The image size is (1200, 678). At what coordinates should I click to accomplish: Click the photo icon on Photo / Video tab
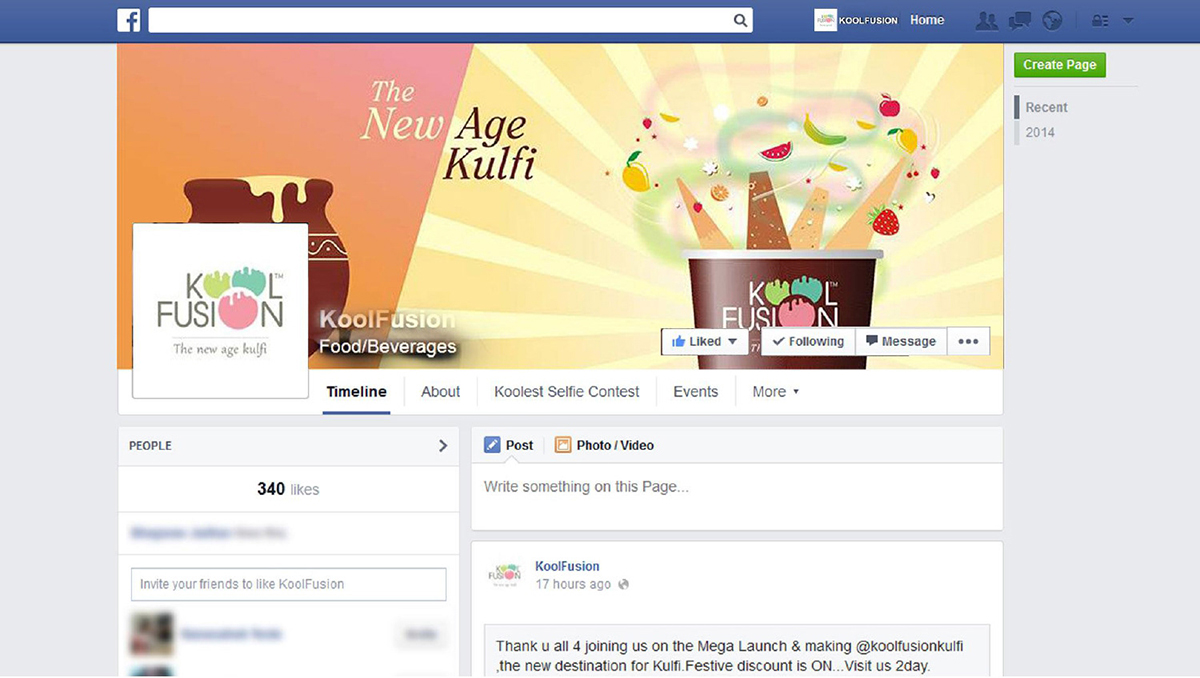[x=563, y=445]
